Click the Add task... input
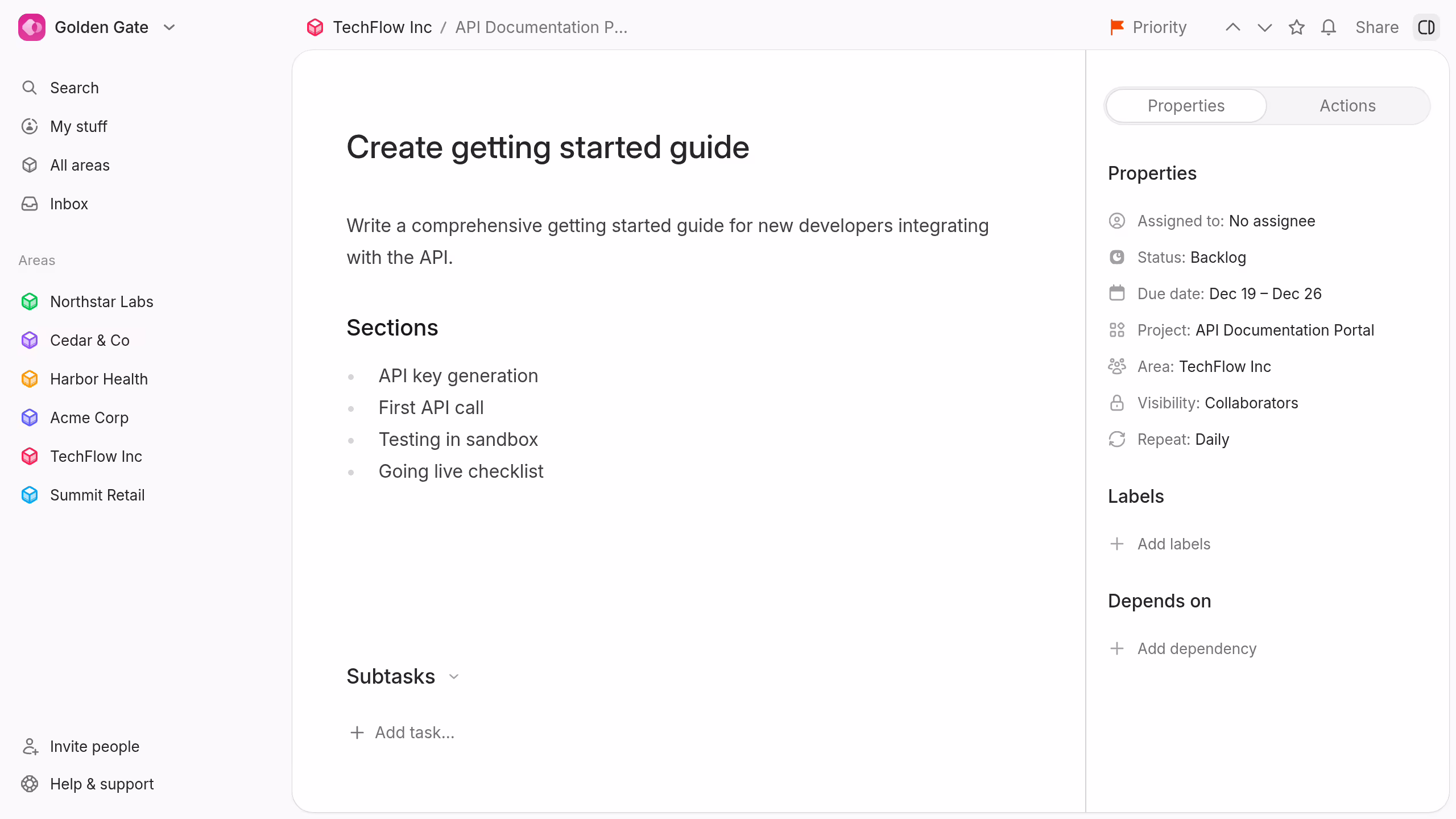1456x819 pixels. [402, 733]
